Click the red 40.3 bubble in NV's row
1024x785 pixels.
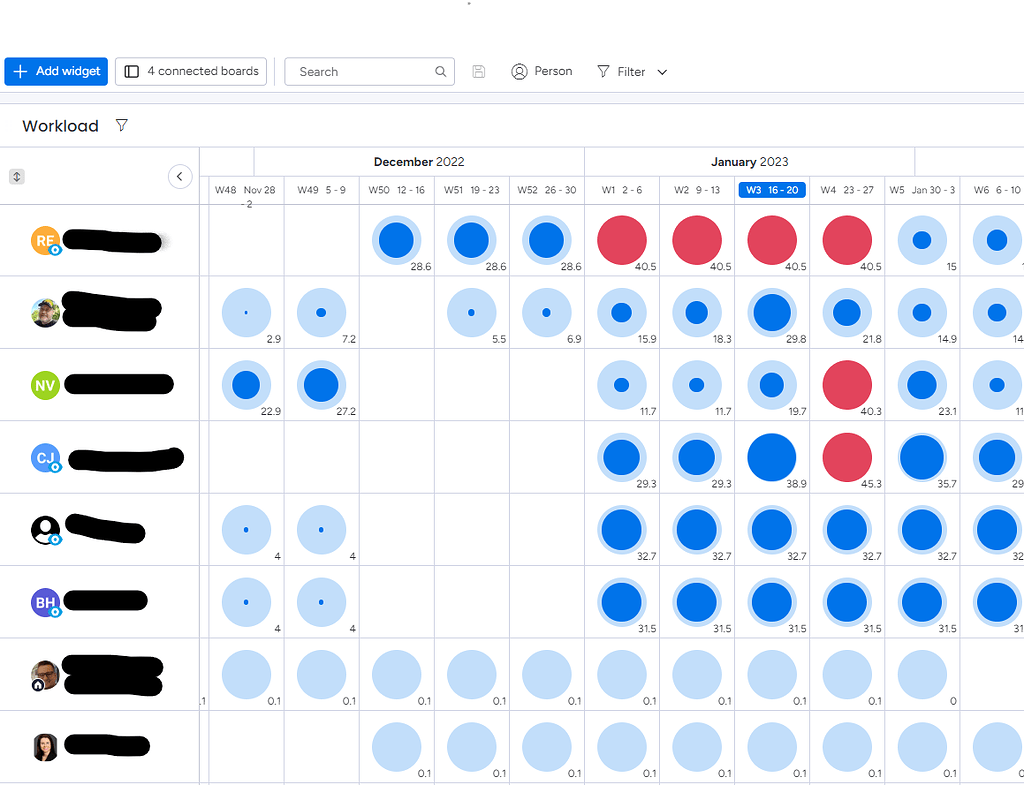(846, 385)
